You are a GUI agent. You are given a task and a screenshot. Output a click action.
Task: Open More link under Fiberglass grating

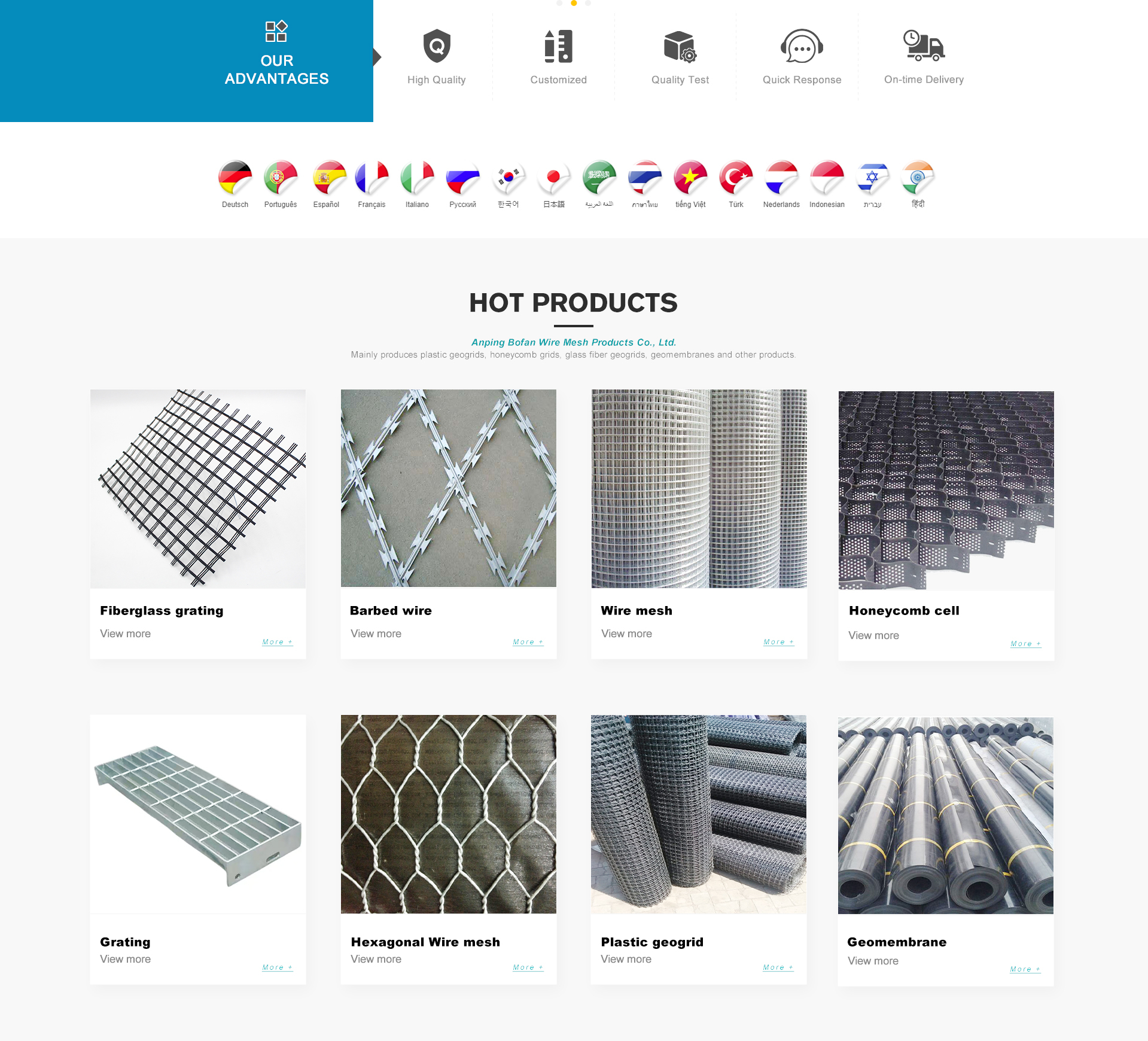[x=278, y=642]
